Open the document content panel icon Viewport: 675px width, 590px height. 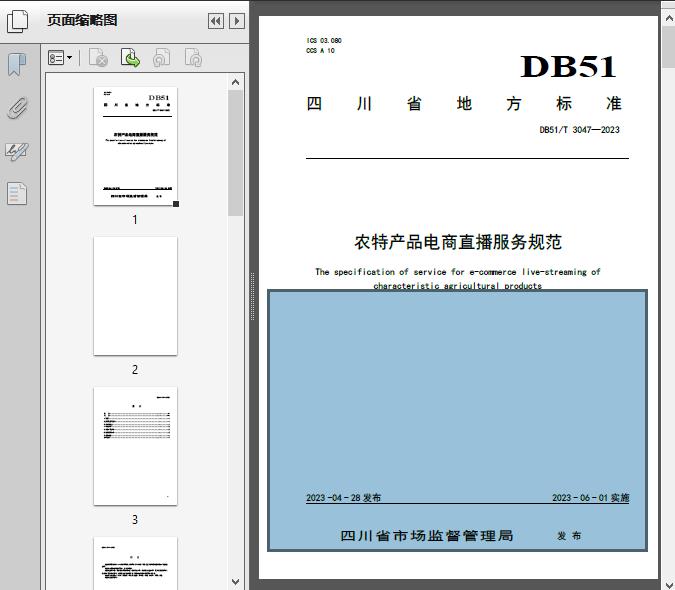tap(17, 194)
